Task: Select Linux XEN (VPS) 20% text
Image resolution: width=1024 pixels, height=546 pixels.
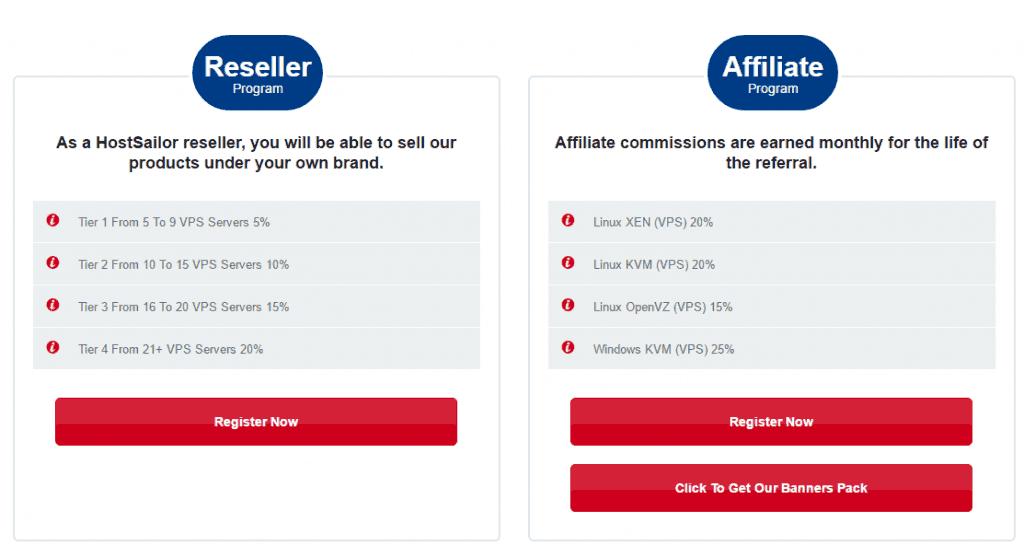Action: (653, 222)
